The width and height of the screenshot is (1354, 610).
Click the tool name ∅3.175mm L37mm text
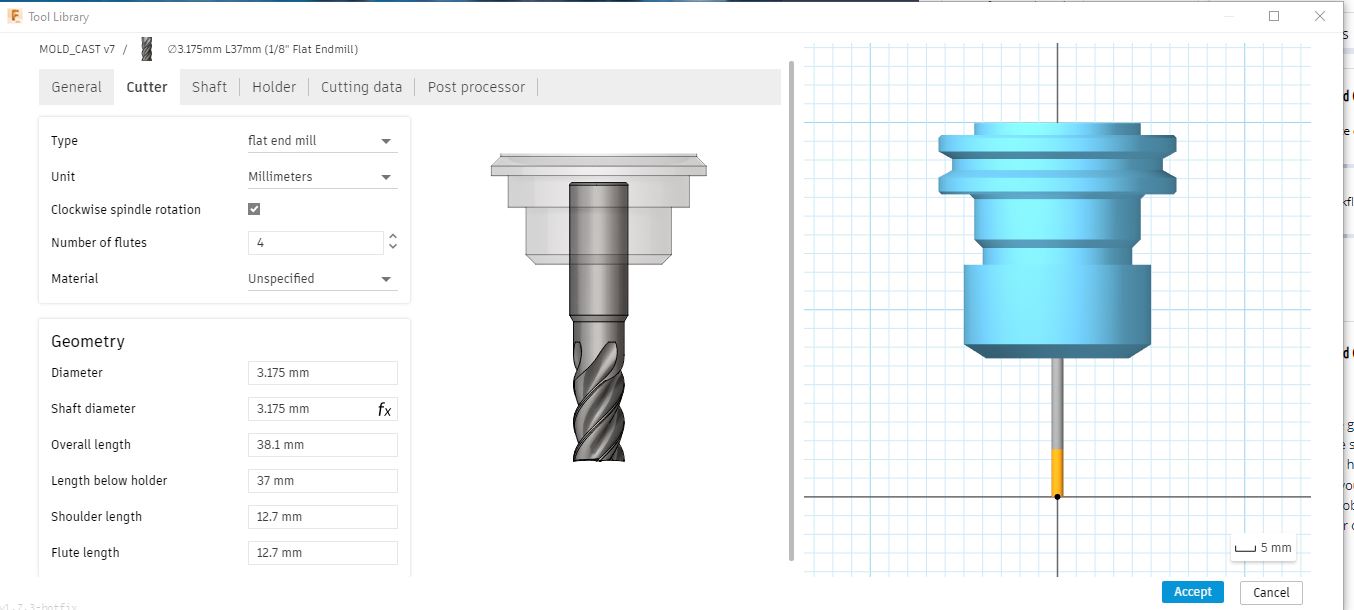pyautogui.click(x=262, y=49)
